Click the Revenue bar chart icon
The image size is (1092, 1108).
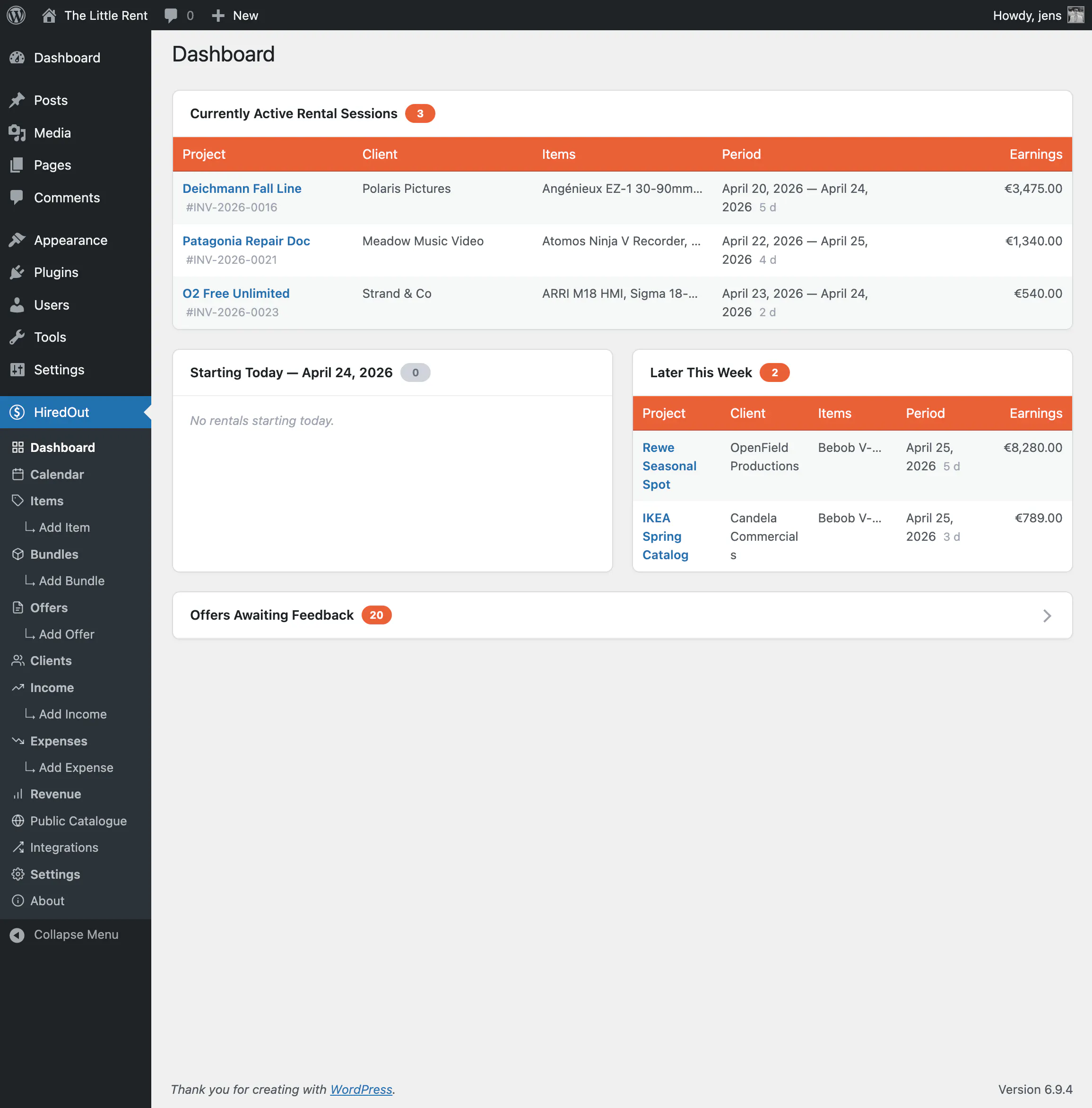pos(18,794)
